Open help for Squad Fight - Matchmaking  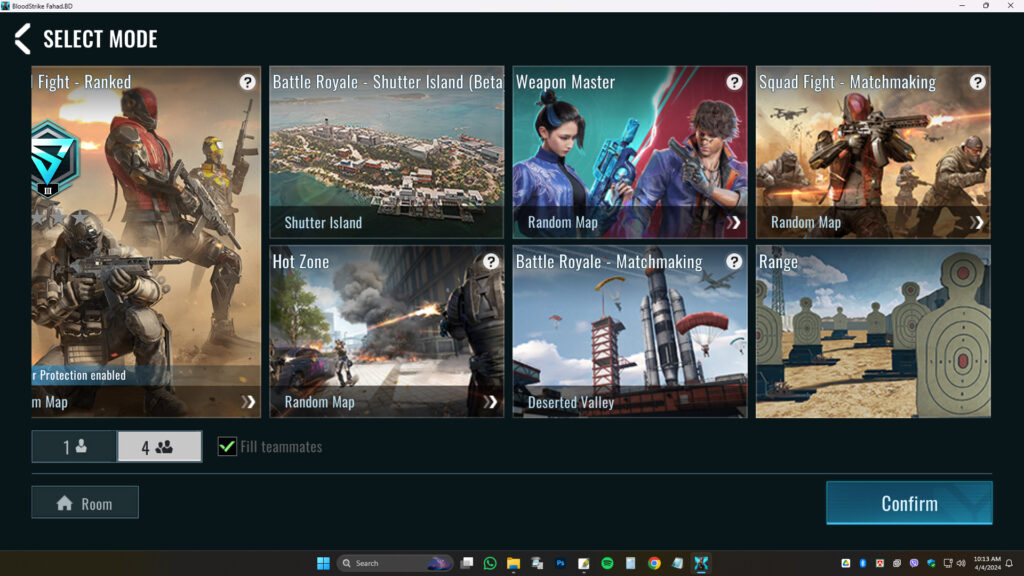coord(977,82)
